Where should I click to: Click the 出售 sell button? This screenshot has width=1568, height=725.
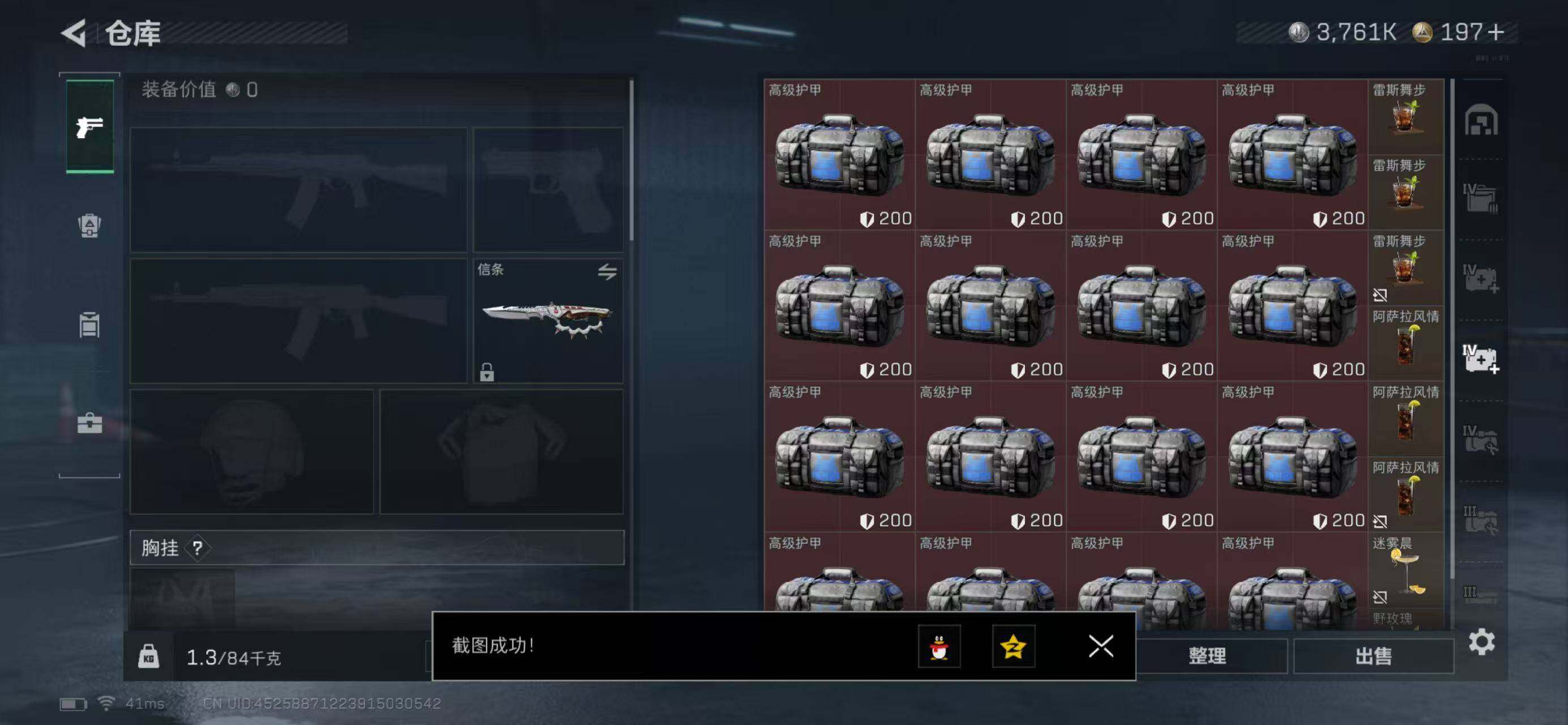point(1373,655)
